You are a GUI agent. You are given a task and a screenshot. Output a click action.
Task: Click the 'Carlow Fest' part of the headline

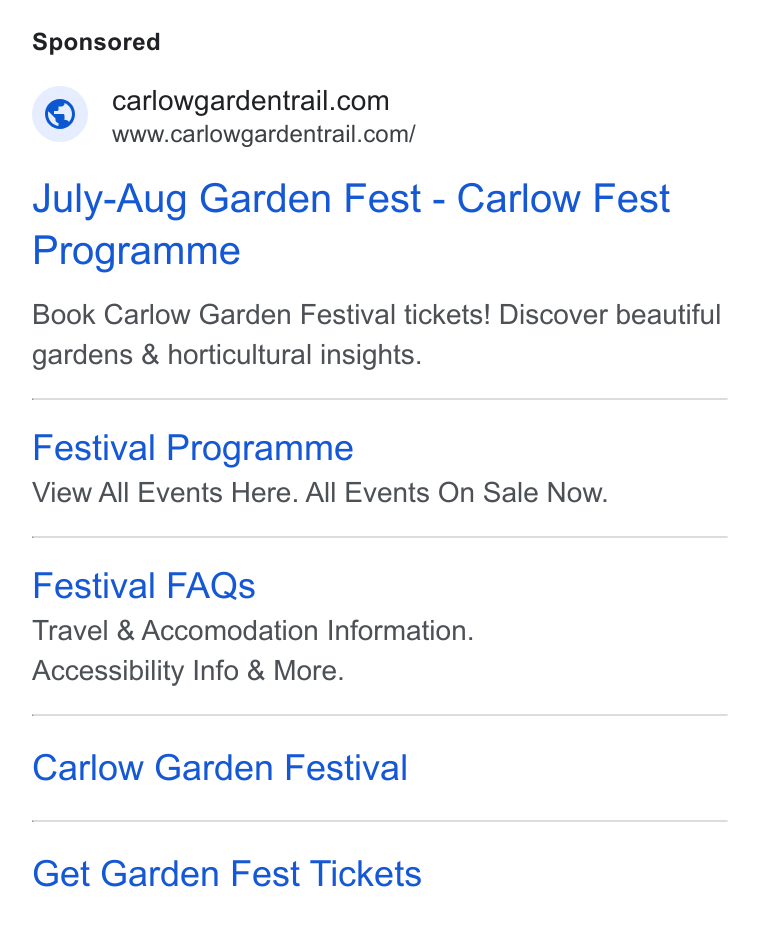(563, 198)
